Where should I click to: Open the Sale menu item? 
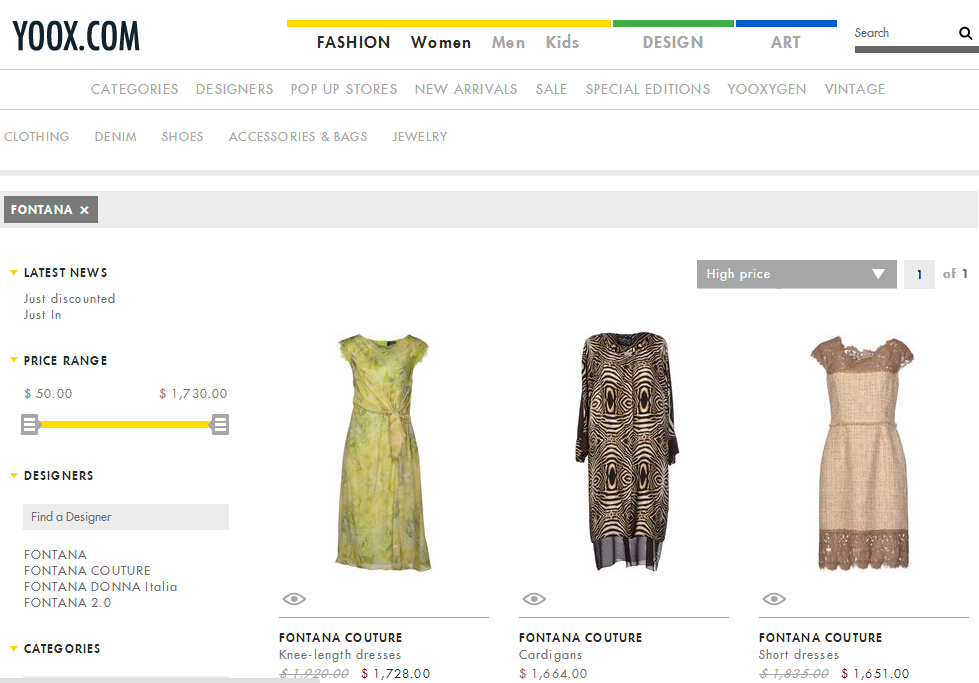[x=551, y=89]
